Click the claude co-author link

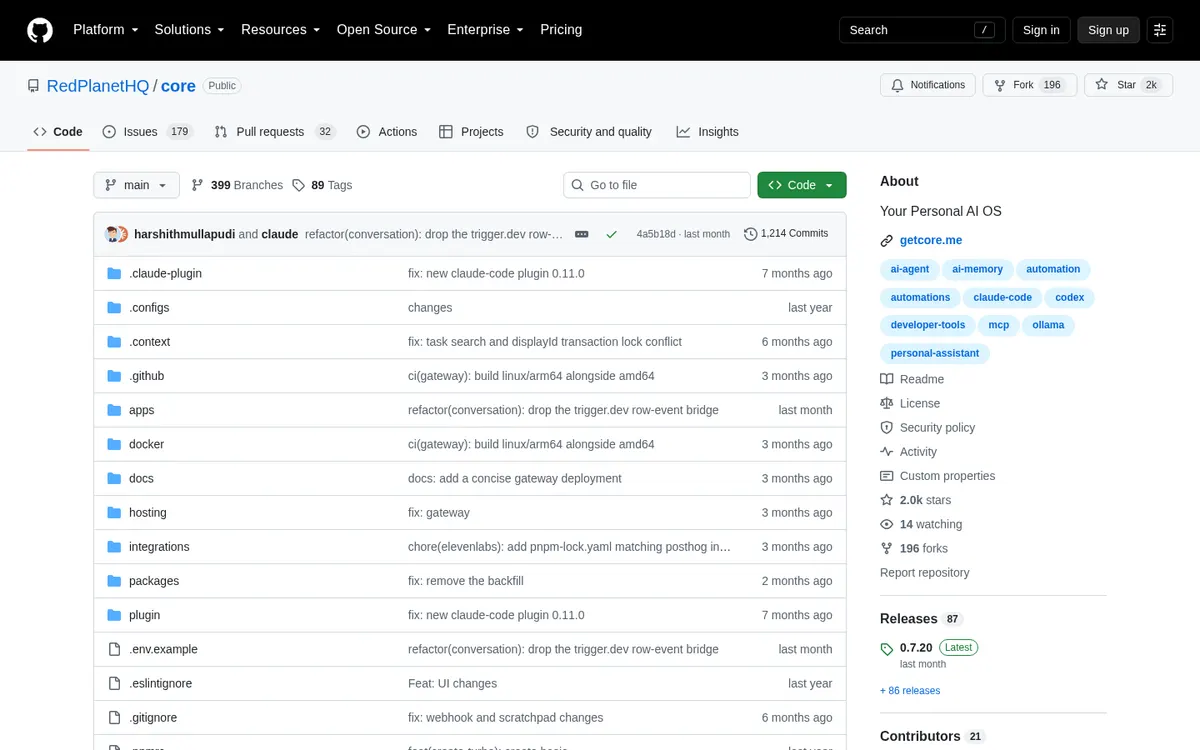pos(280,234)
